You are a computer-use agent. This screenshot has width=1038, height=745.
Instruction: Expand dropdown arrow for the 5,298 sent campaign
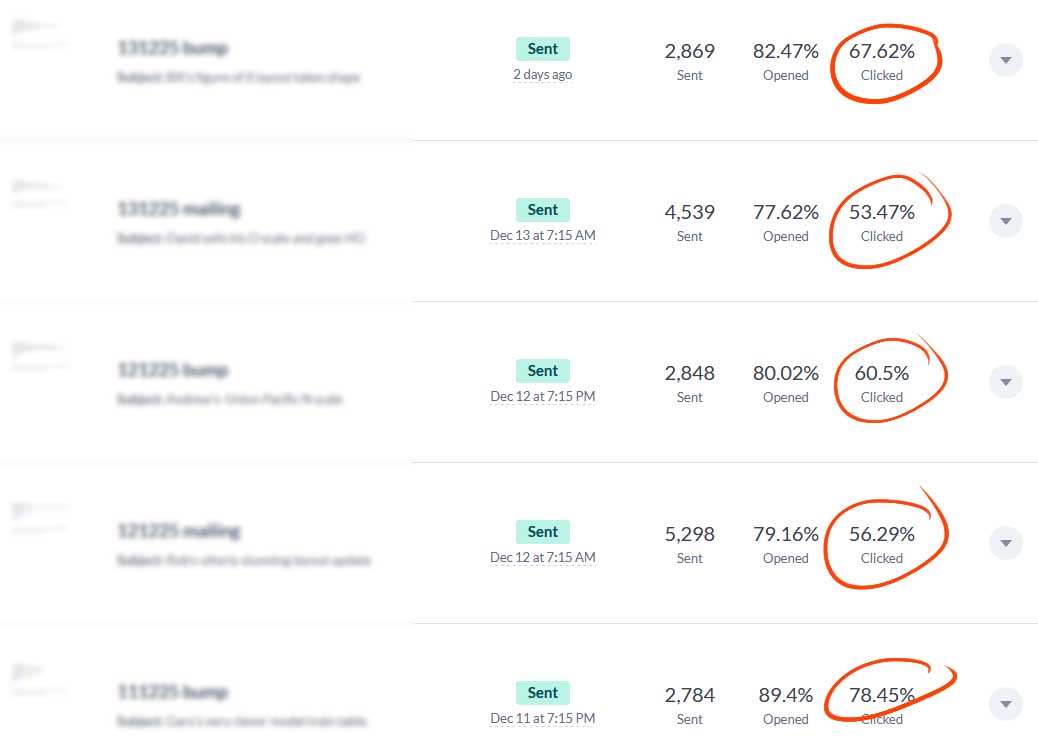coord(1005,543)
